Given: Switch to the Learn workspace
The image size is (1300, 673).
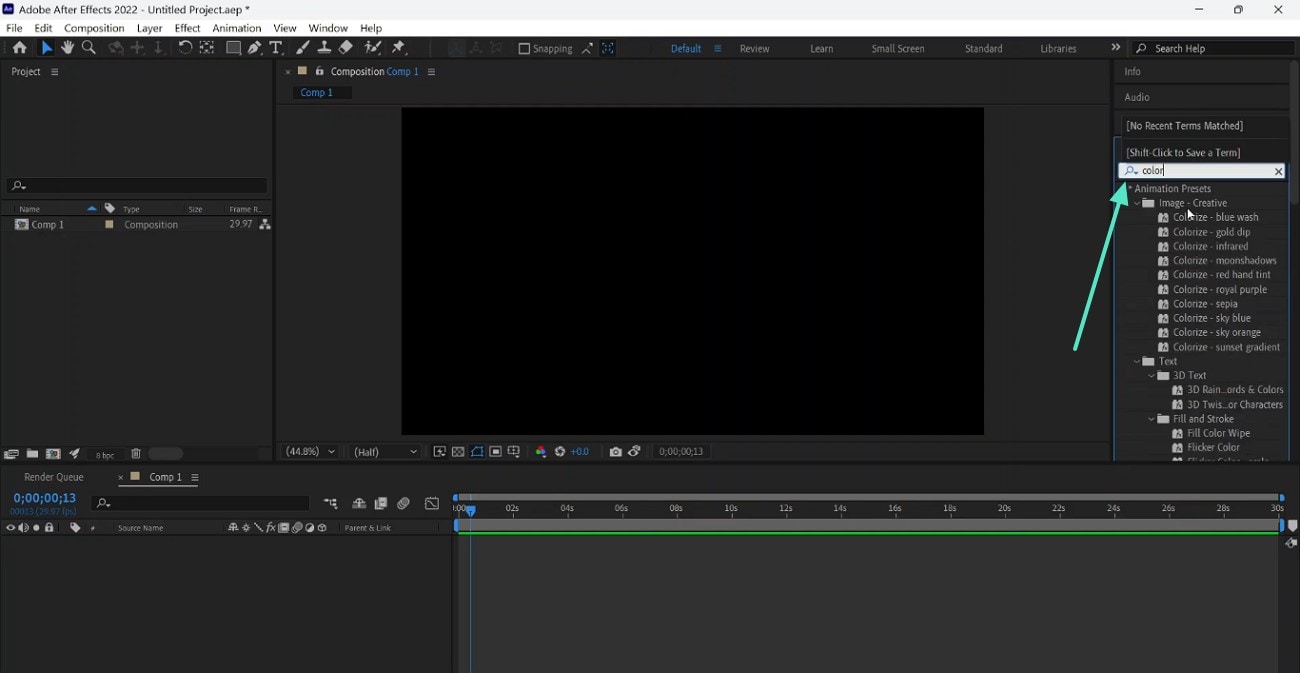Looking at the screenshot, I should coord(822,49).
